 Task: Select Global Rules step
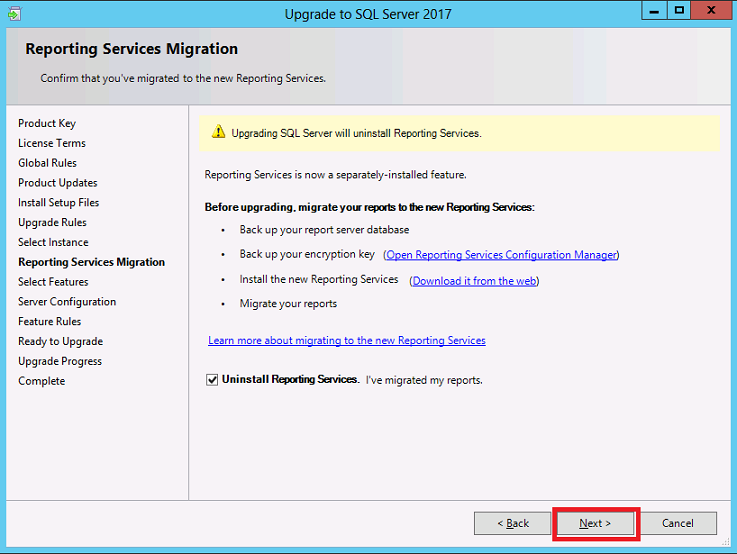[47, 163]
